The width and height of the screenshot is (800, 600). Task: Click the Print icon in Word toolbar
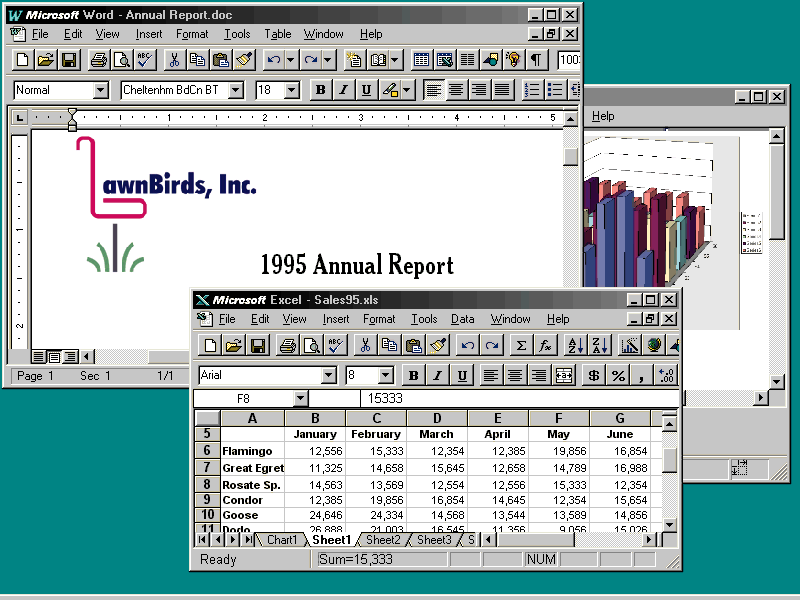click(98, 60)
